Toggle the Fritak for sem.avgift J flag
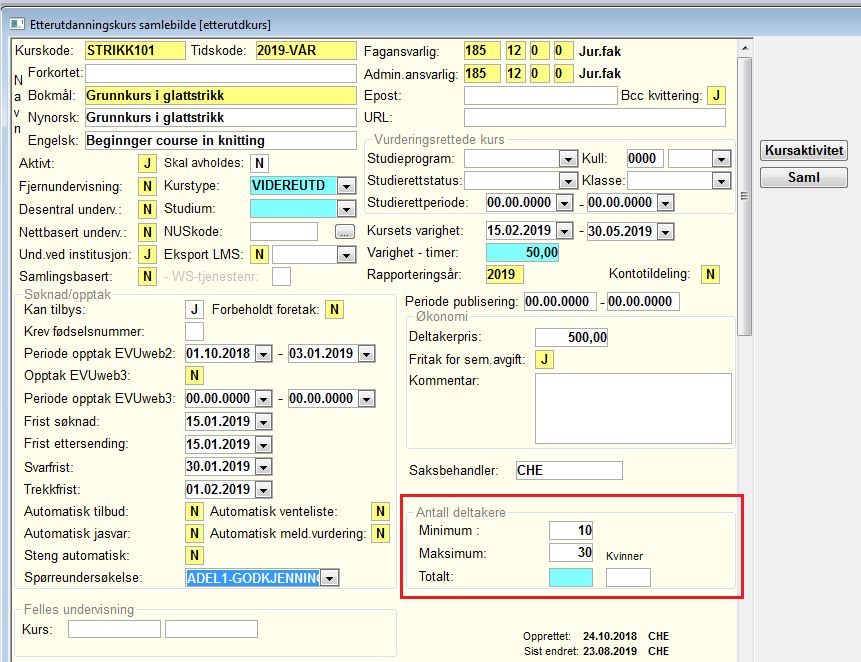Image resolution: width=861 pixels, height=662 pixels. (x=544, y=360)
